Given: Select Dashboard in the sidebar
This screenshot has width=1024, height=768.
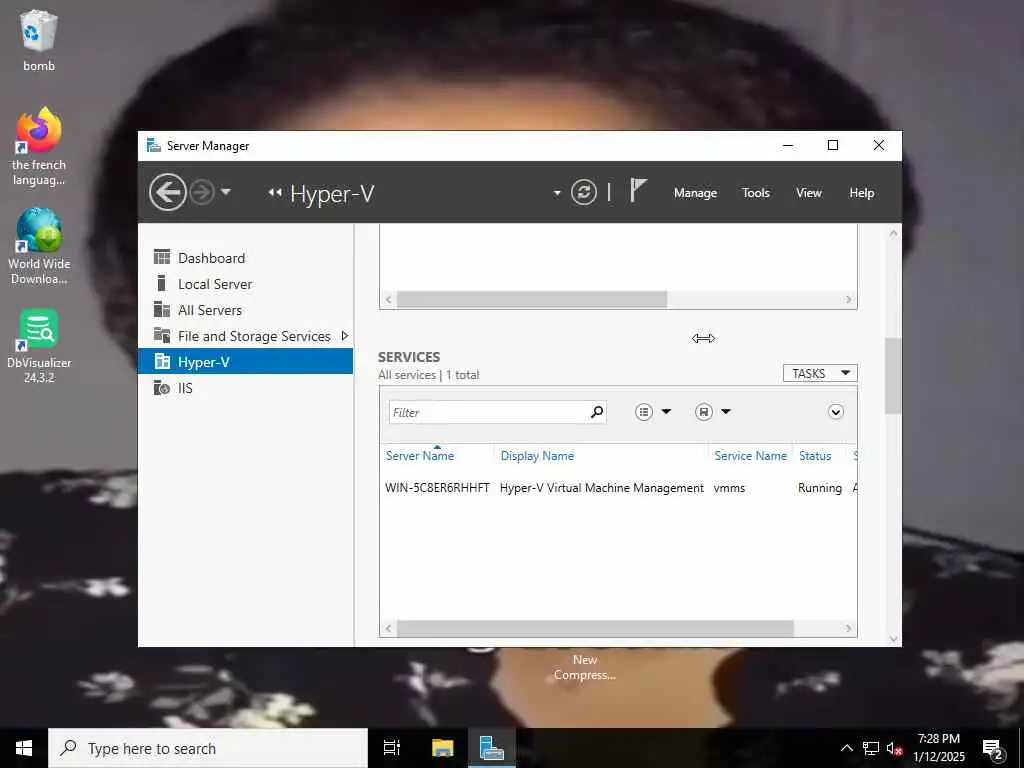Looking at the screenshot, I should [x=246, y=257].
